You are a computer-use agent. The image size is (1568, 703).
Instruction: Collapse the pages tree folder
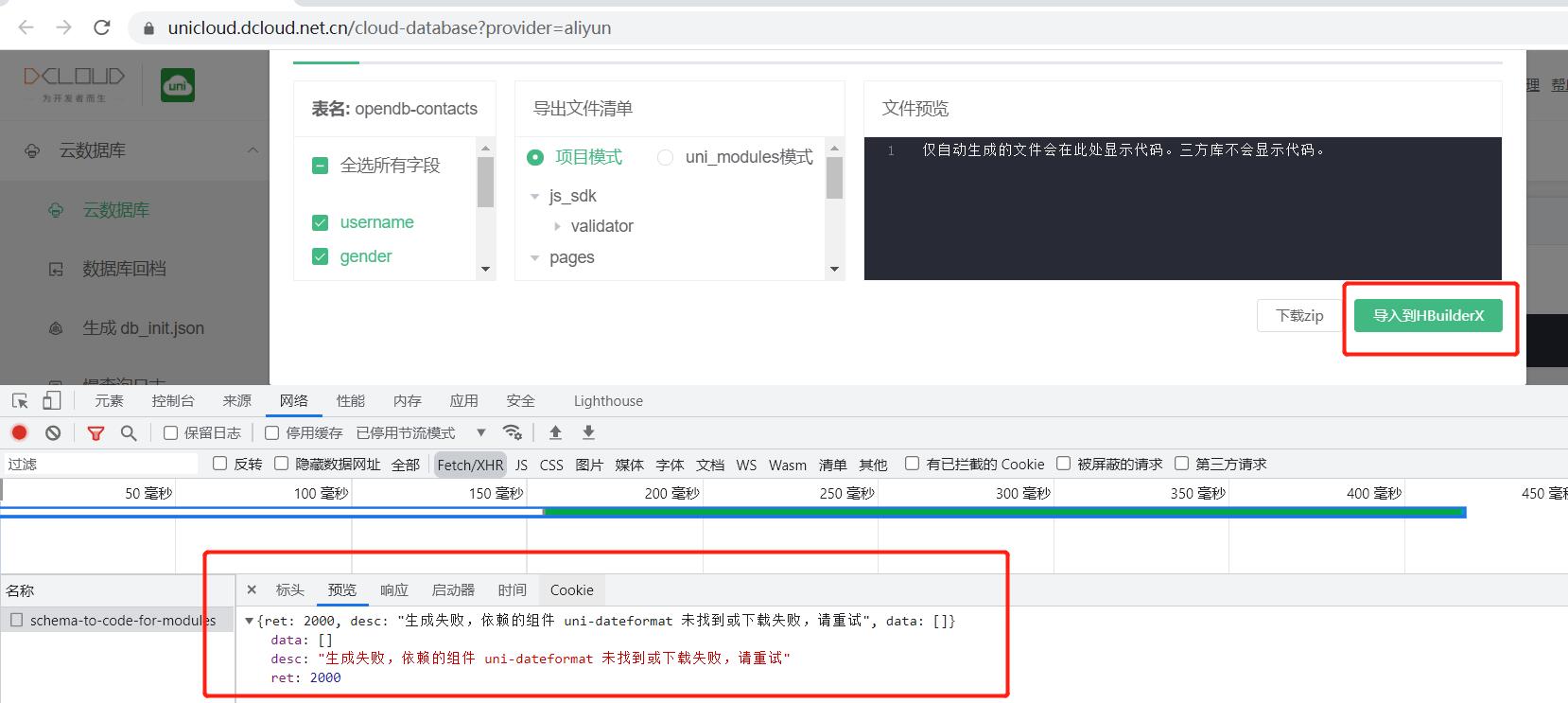[x=534, y=258]
